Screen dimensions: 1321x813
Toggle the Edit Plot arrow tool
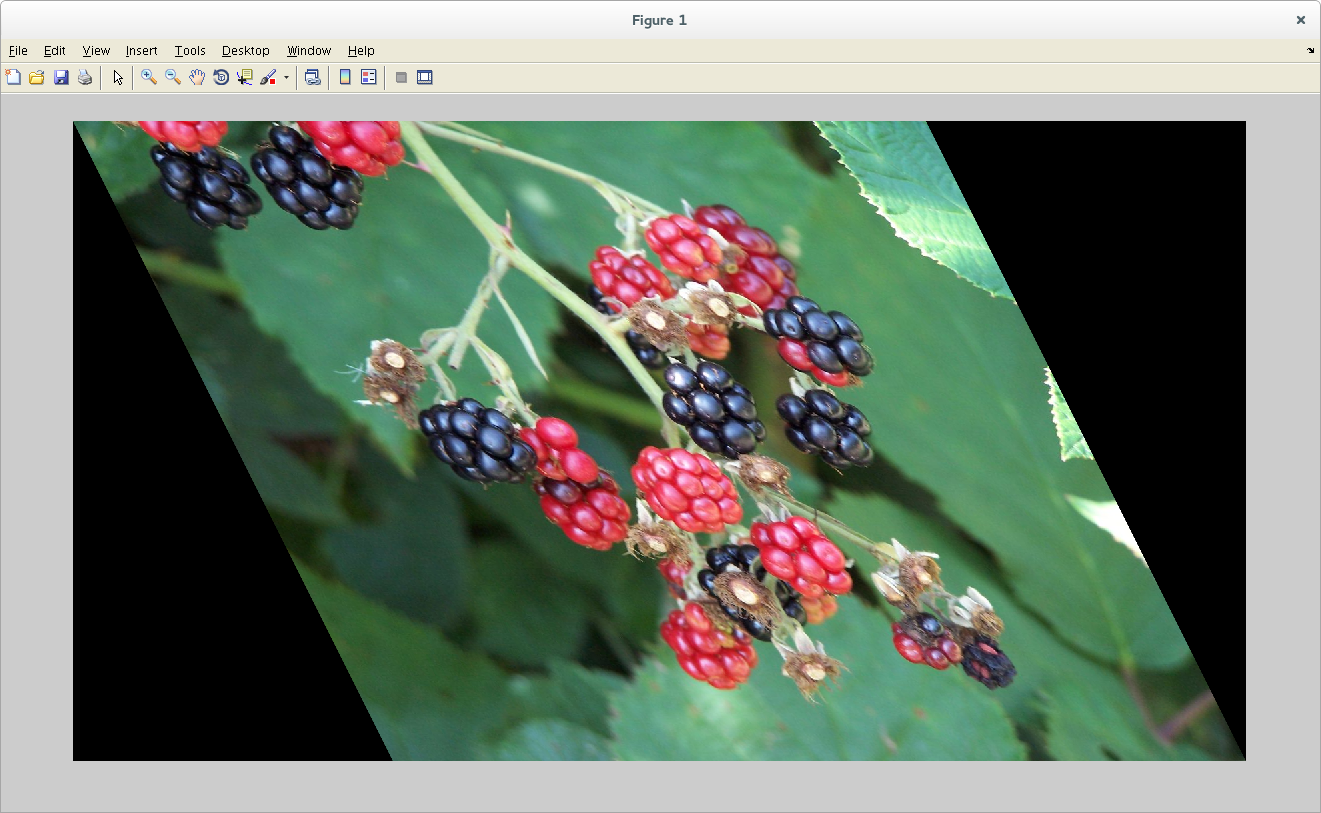point(118,77)
